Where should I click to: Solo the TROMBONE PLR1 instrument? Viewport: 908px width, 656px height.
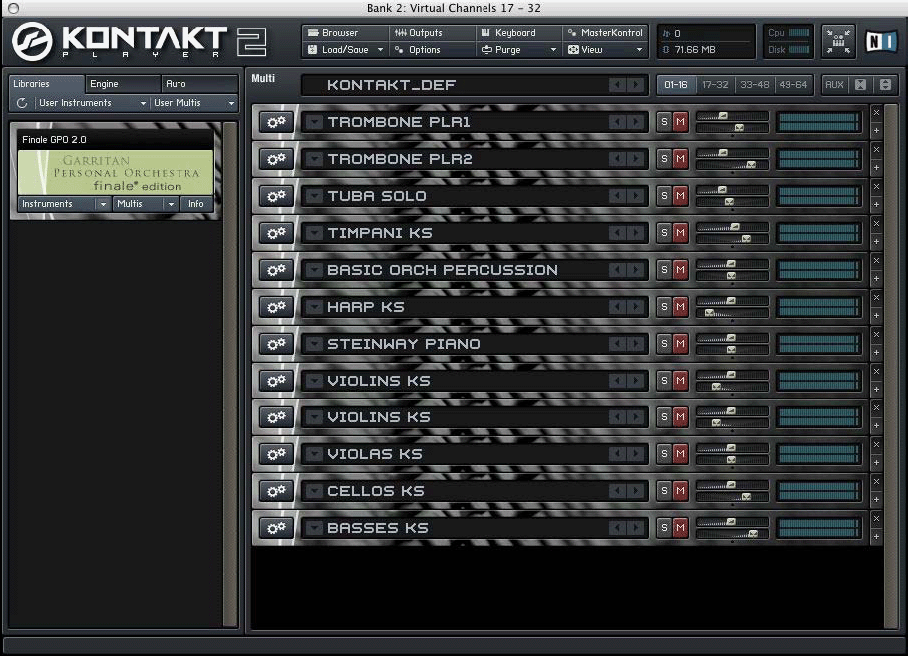[x=664, y=122]
